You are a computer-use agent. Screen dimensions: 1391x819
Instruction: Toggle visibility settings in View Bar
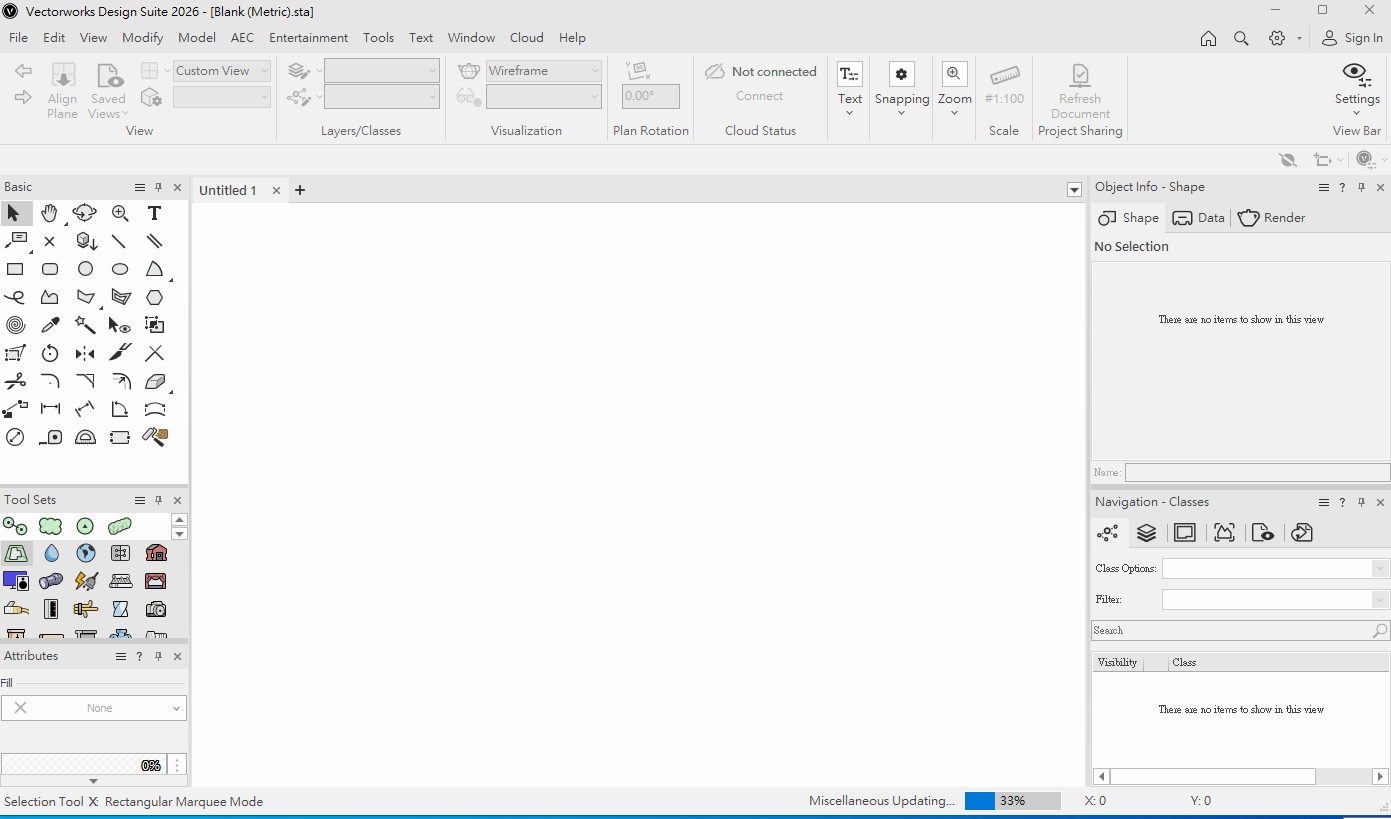1357,90
